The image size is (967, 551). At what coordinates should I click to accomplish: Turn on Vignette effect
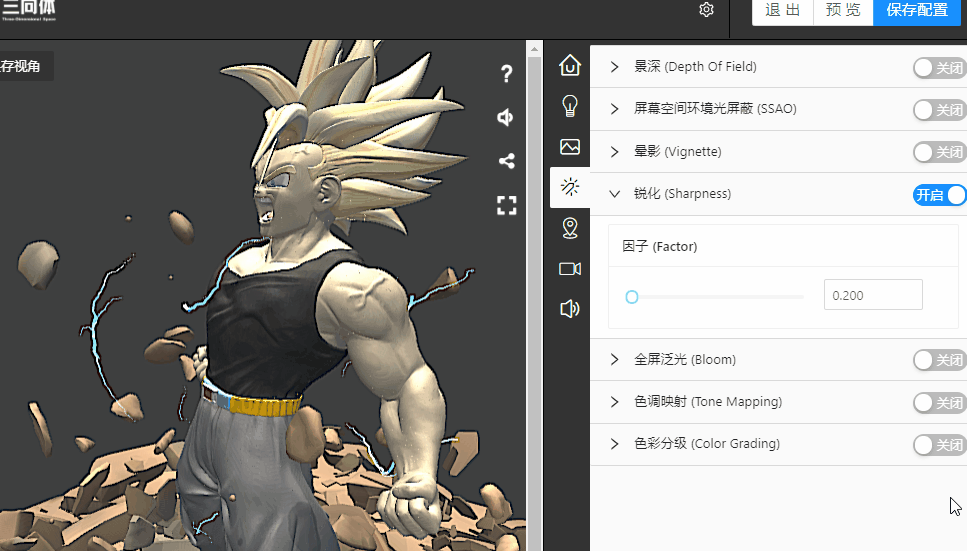pyautogui.click(x=939, y=152)
